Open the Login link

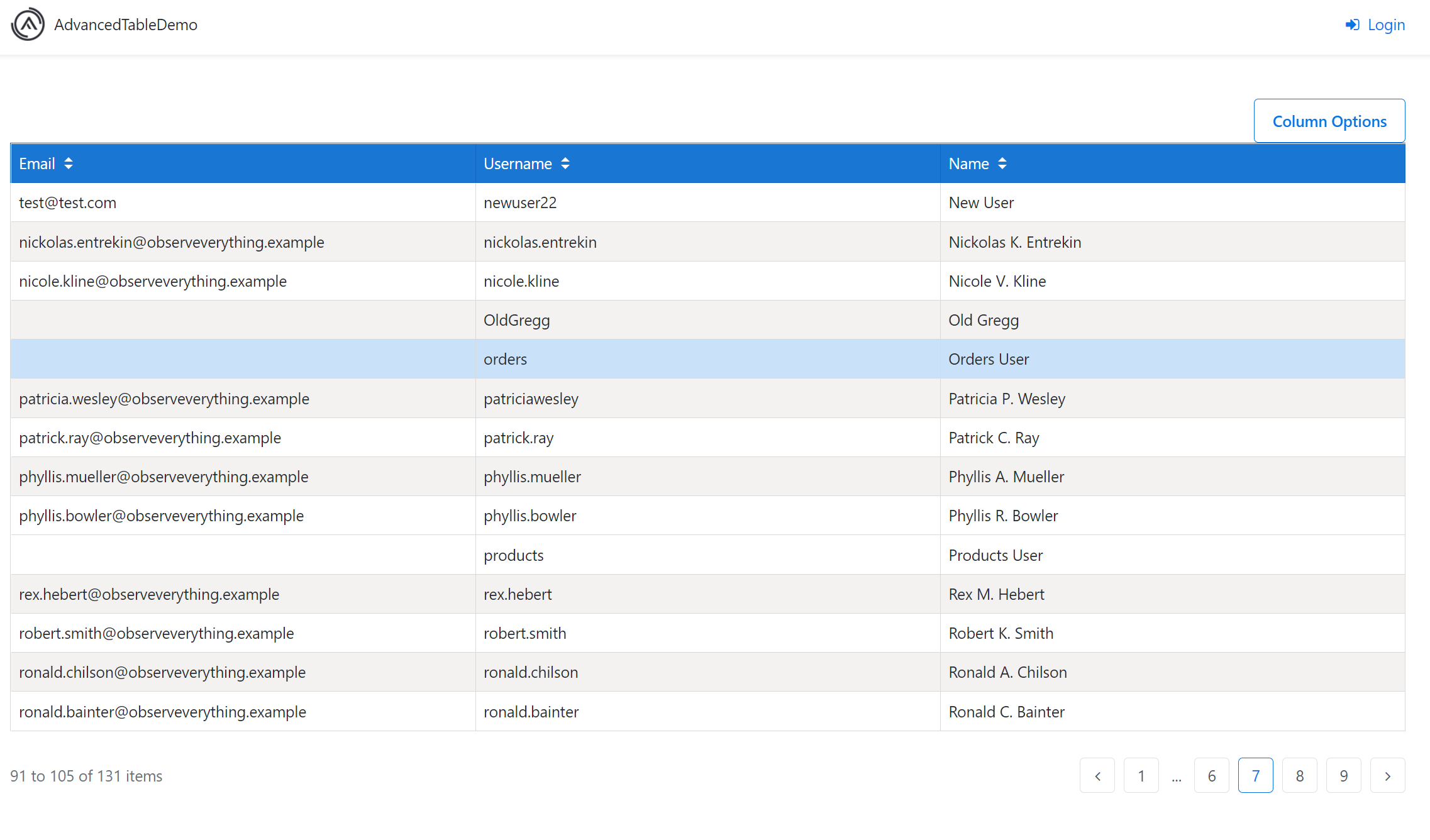tap(1375, 25)
